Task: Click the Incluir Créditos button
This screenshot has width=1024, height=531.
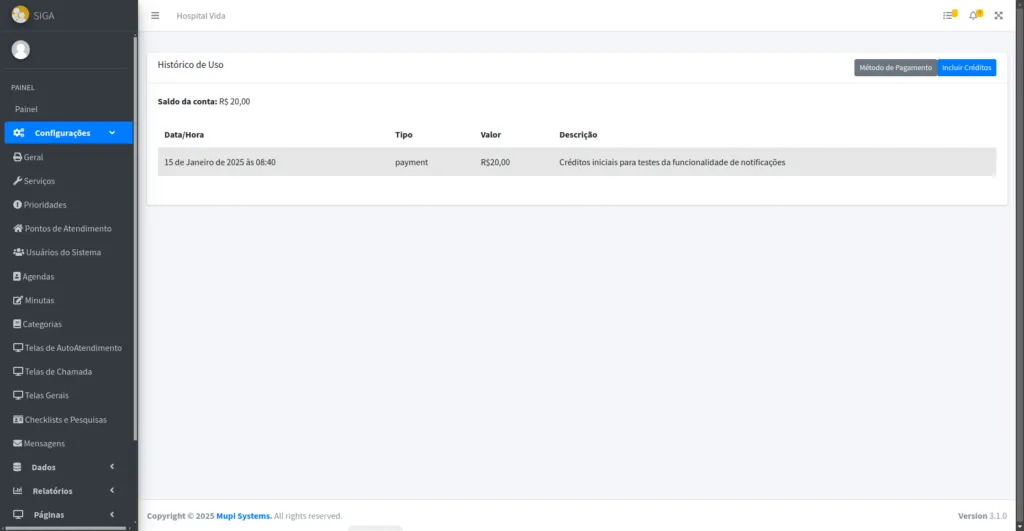Action: pos(967,68)
